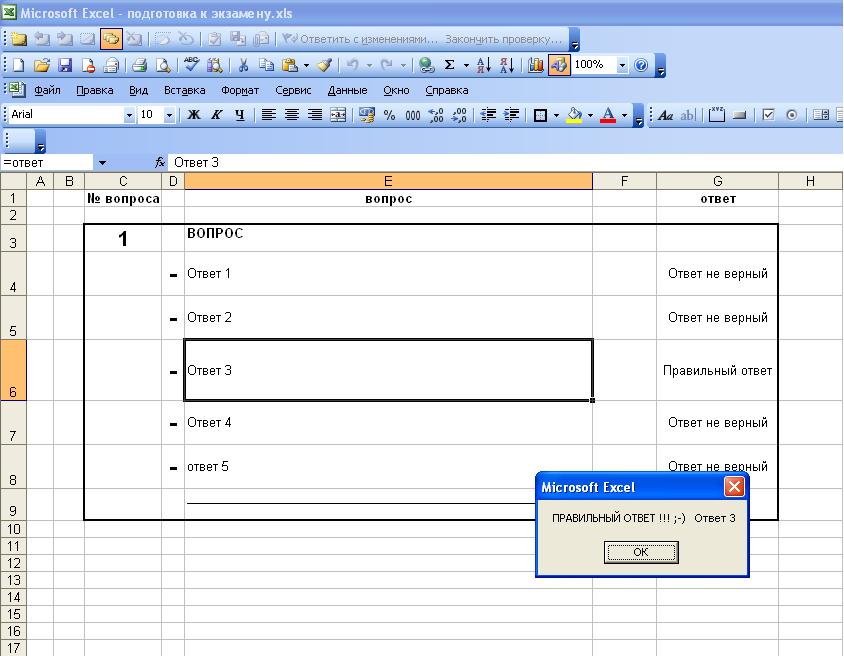Expand the Name Box dropdown arrow
Screen dimensions: 844x656
pyautogui.click(x=102, y=162)
